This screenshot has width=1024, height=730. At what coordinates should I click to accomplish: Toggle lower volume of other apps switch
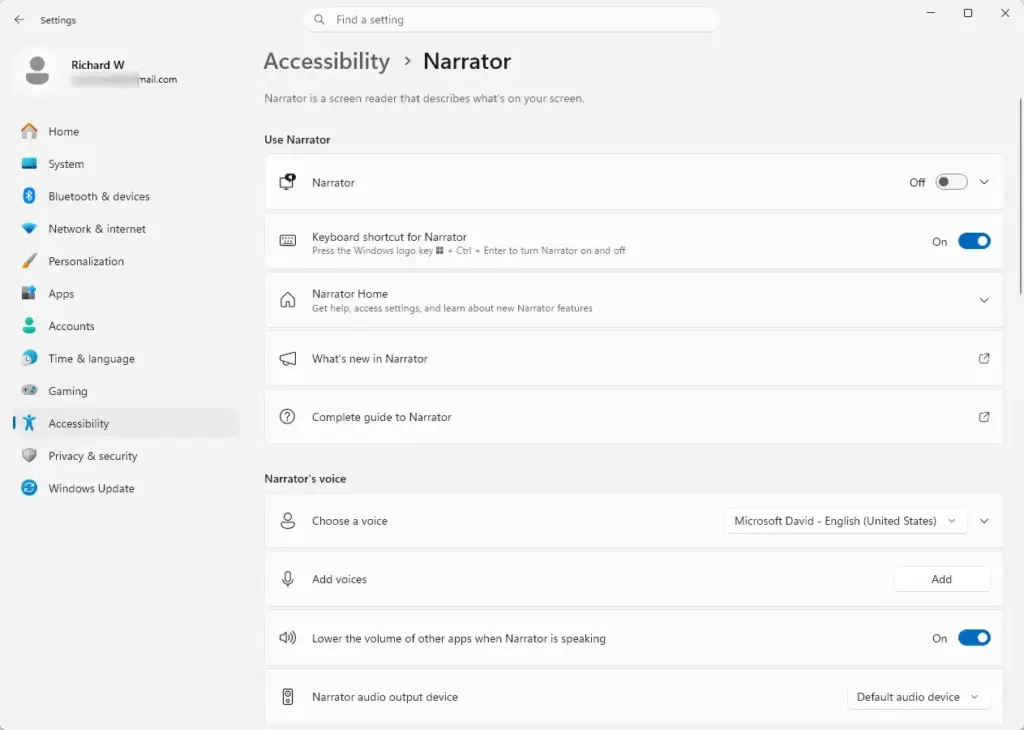(x=974, y=638)
